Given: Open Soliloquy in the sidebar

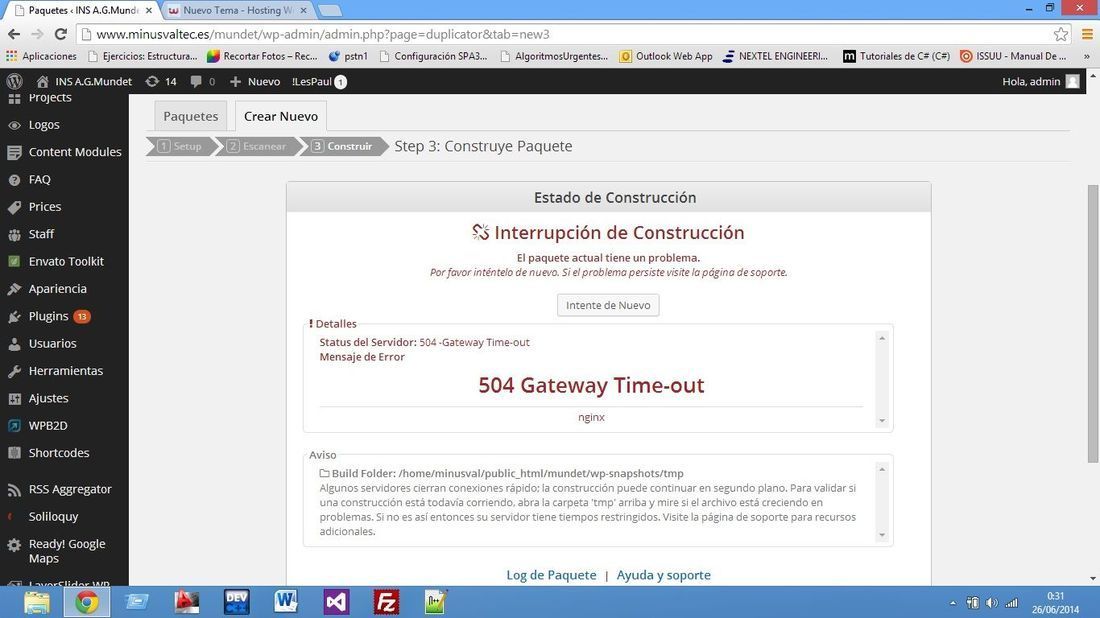Looking at the screenshot, I should point(53,517).
